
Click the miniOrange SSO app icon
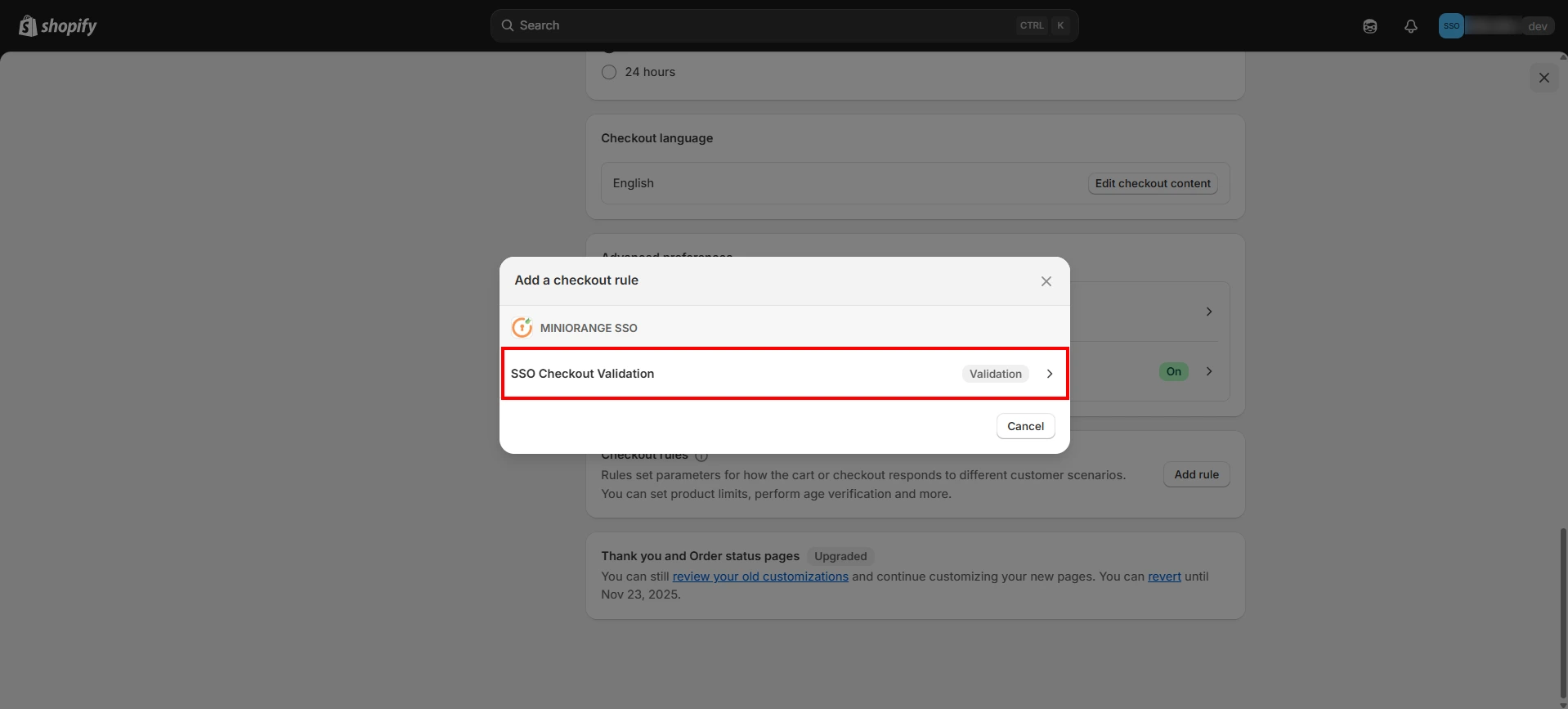[522, 327]
